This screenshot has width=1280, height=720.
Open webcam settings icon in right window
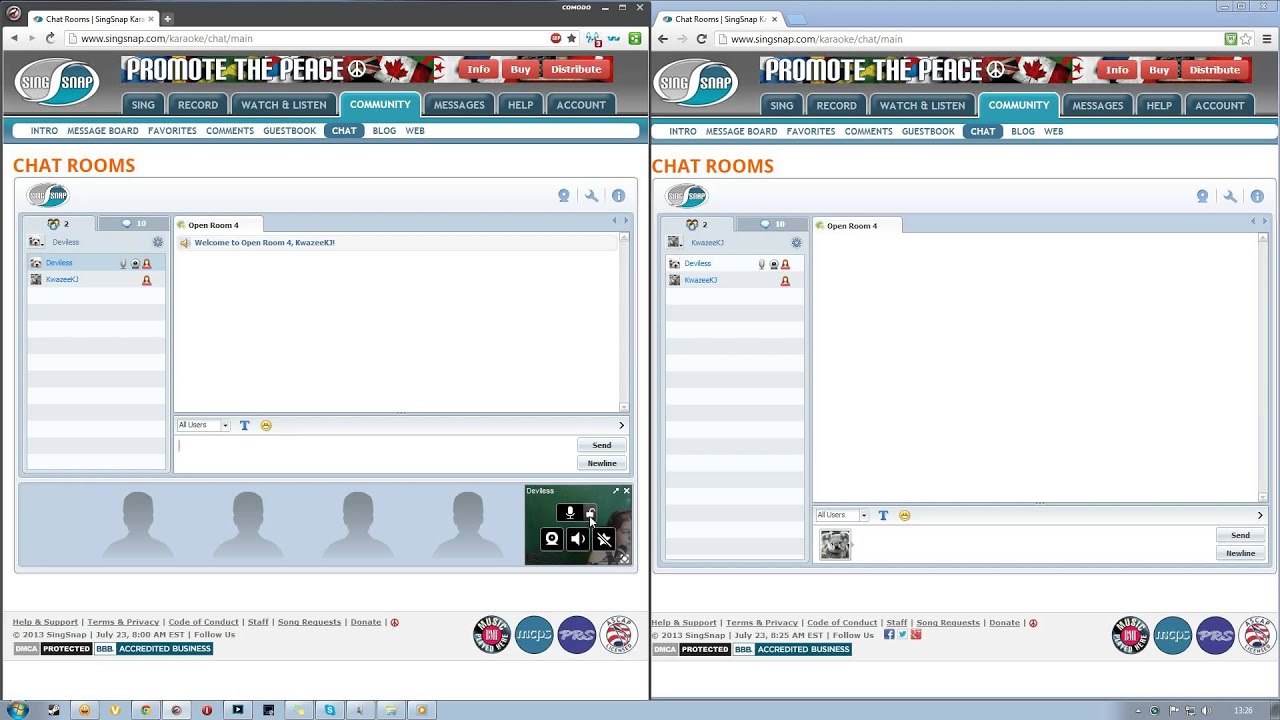click(1202, 197)
